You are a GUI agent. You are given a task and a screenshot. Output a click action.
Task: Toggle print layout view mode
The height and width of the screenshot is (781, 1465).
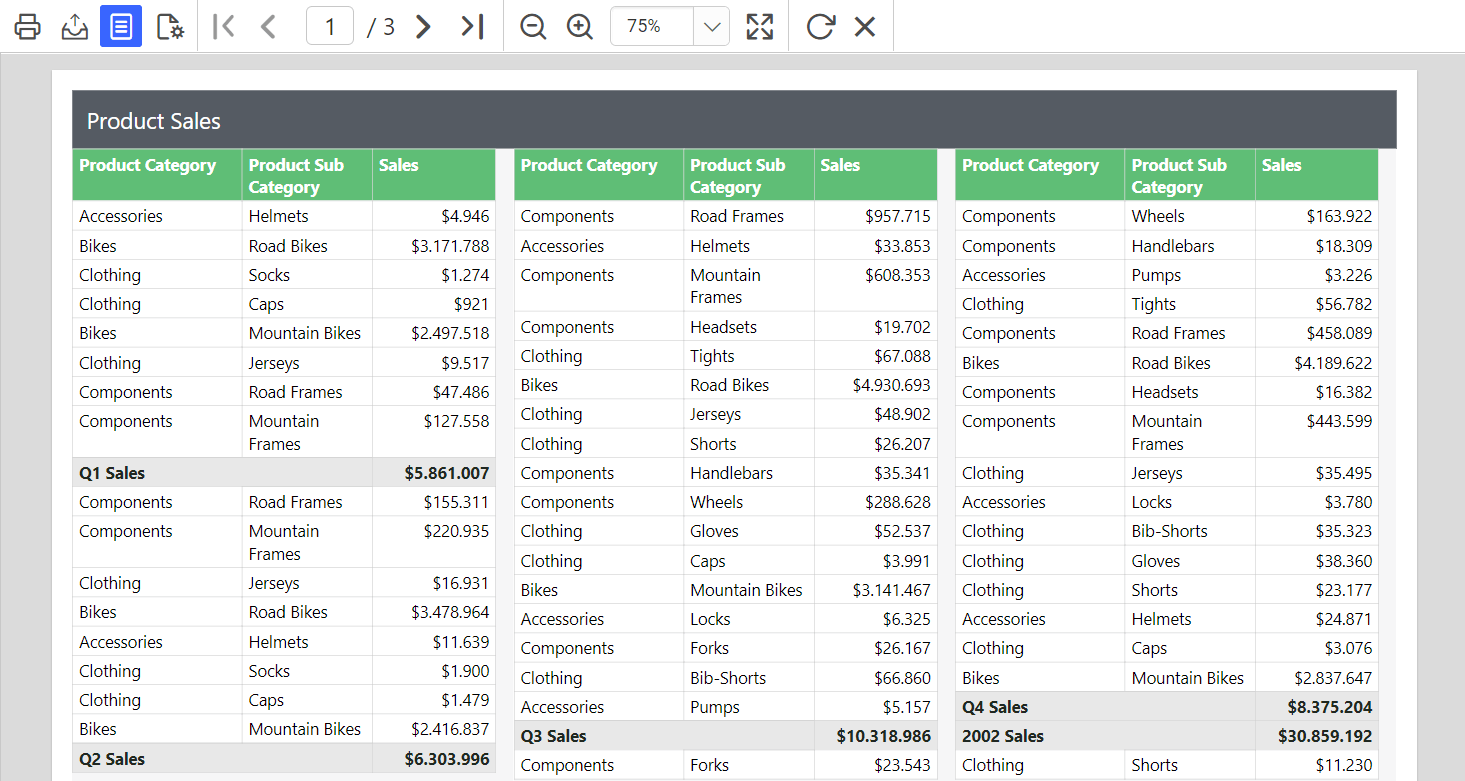point(121,26)
